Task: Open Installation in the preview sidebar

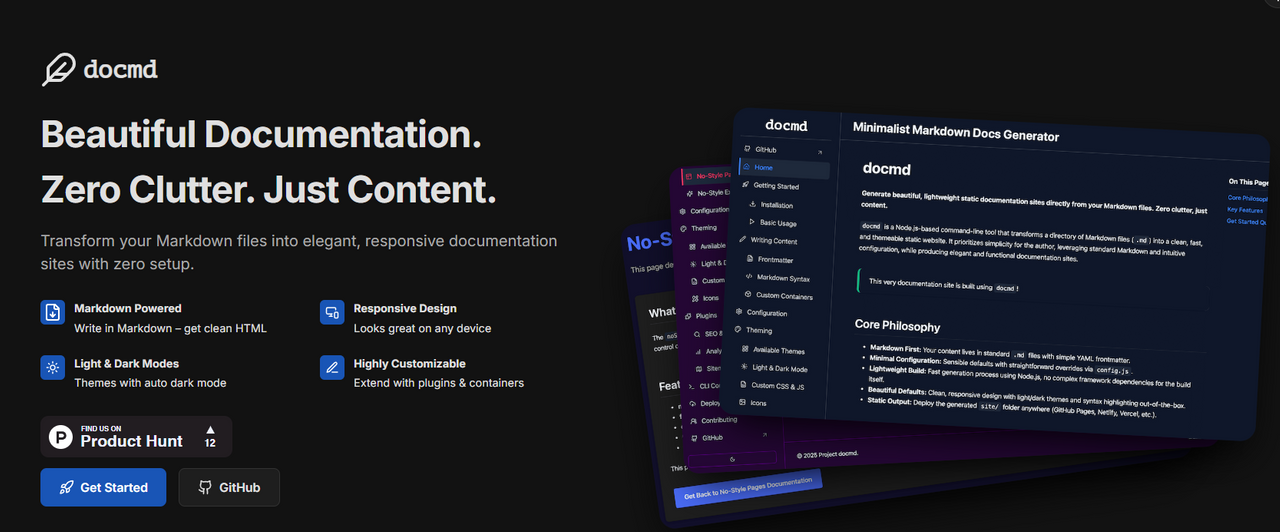Action: pyautogui.click(x=777, y=205)
